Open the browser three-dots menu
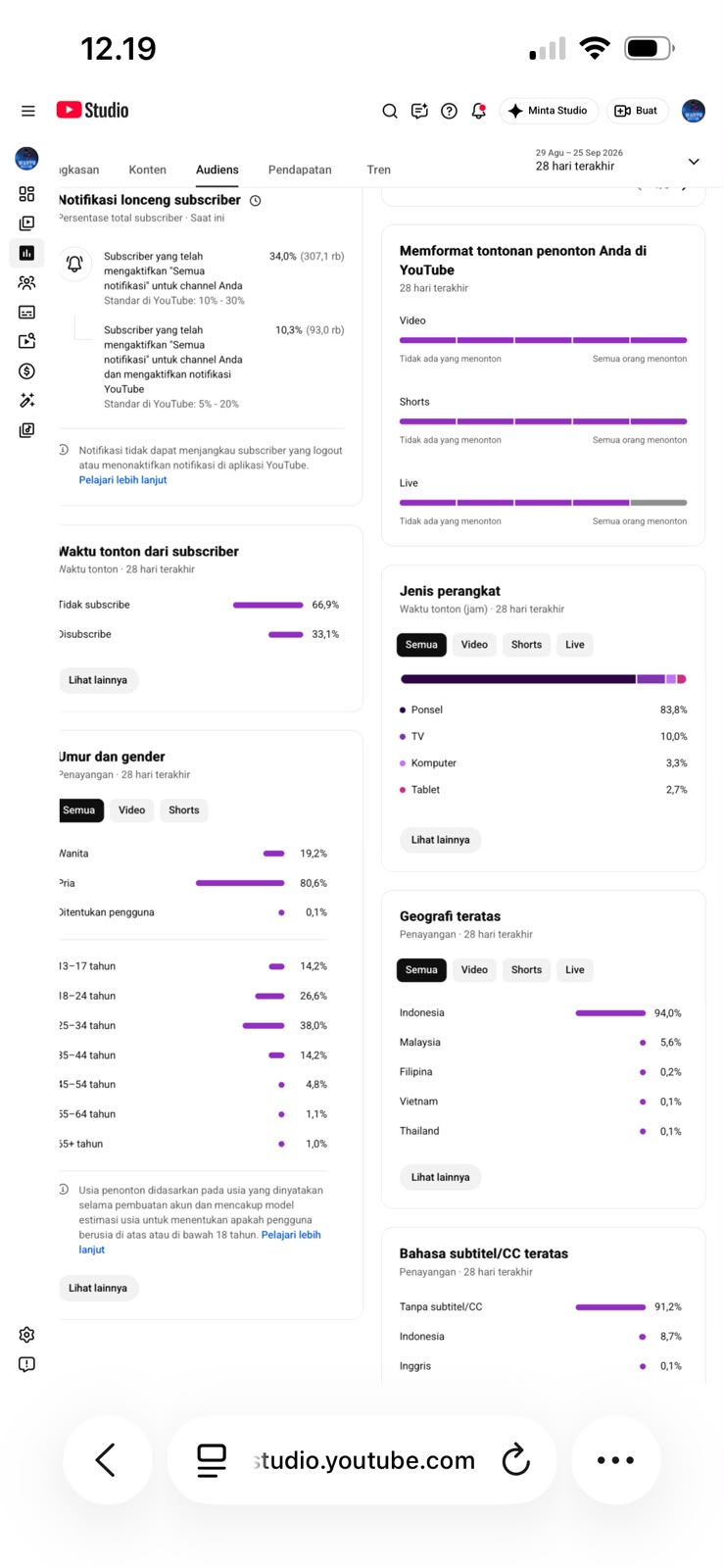The image size is (724, 1568). [616, 1460]
